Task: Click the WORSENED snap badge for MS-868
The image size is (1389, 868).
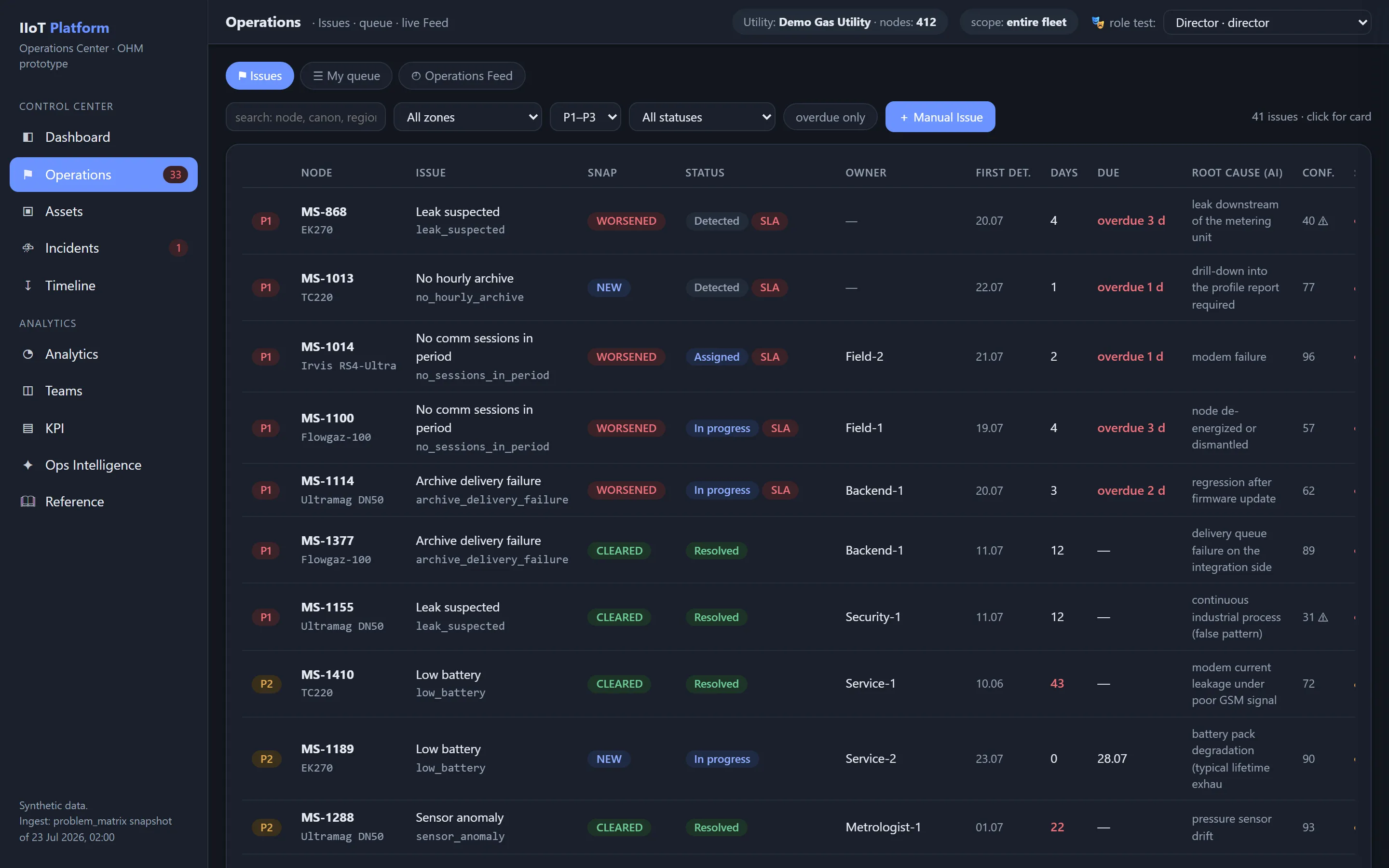Action: [626, 221]
